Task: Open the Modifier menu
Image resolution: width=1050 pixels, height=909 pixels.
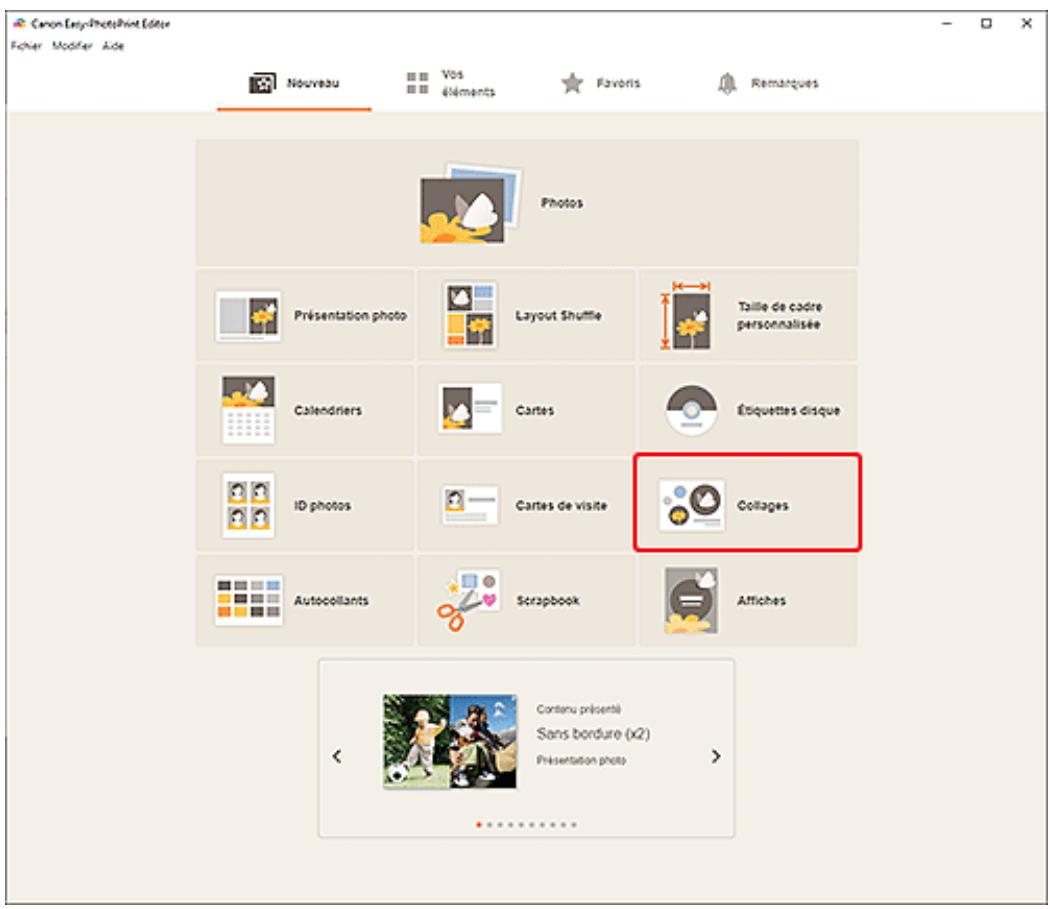Action: (72, 46)
